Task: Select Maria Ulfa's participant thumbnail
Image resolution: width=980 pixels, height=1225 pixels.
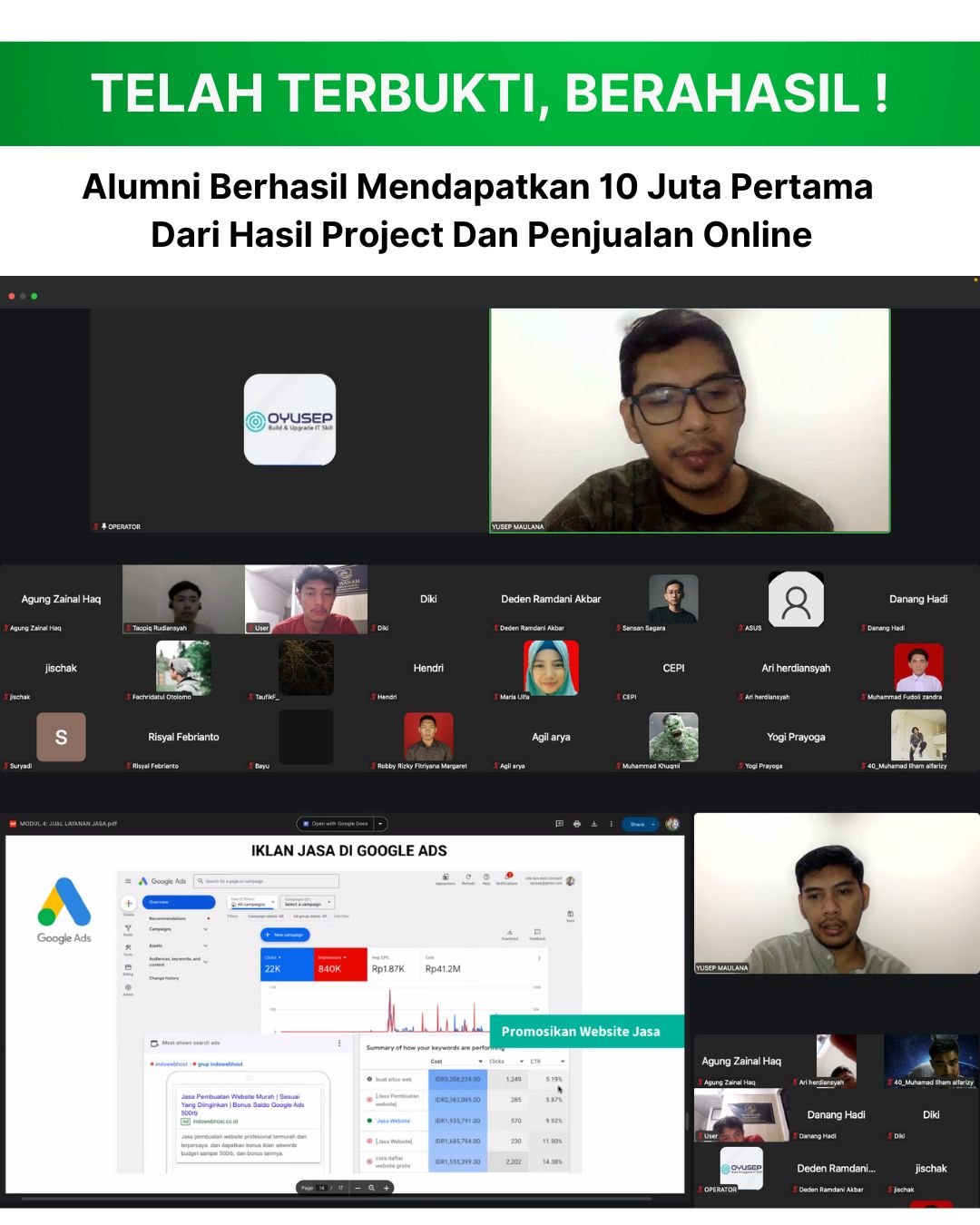Action: (551, 668)
